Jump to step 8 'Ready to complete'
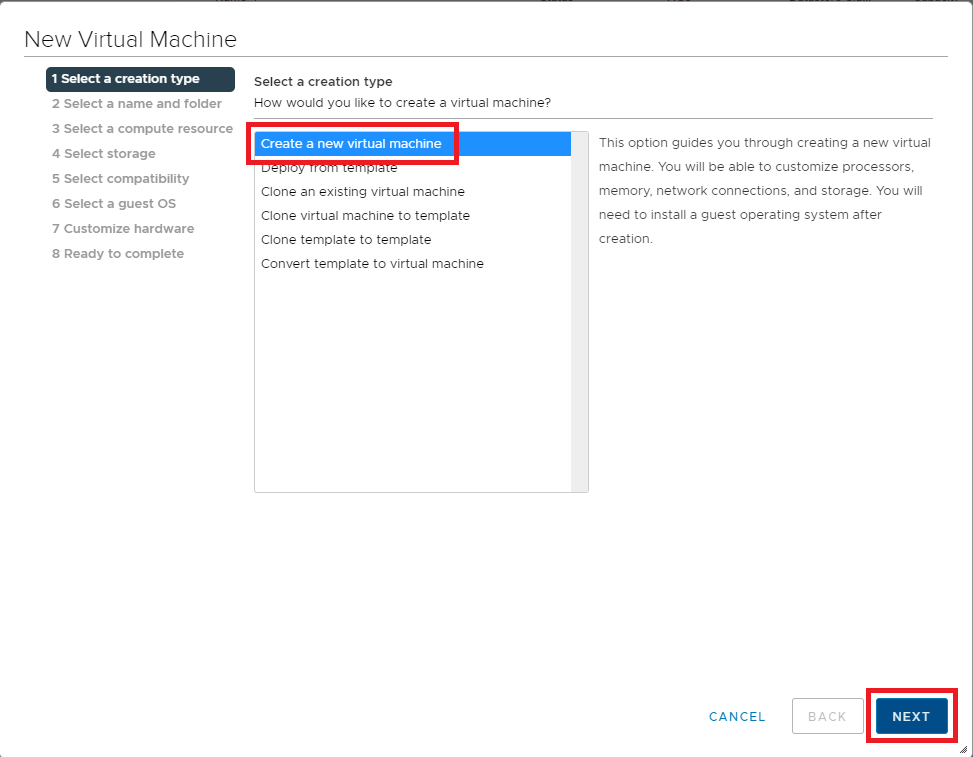 (118, 254)
